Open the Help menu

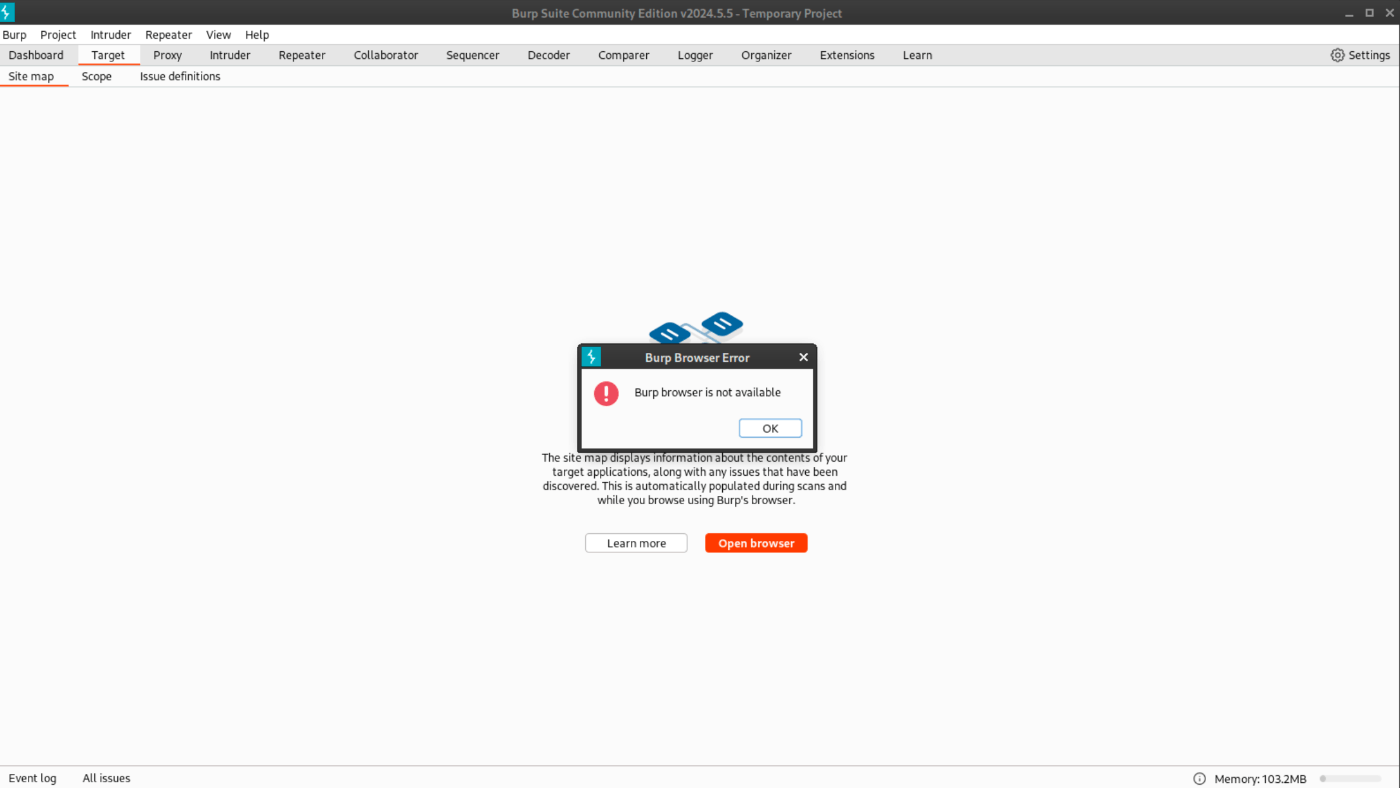click(257, 35)
